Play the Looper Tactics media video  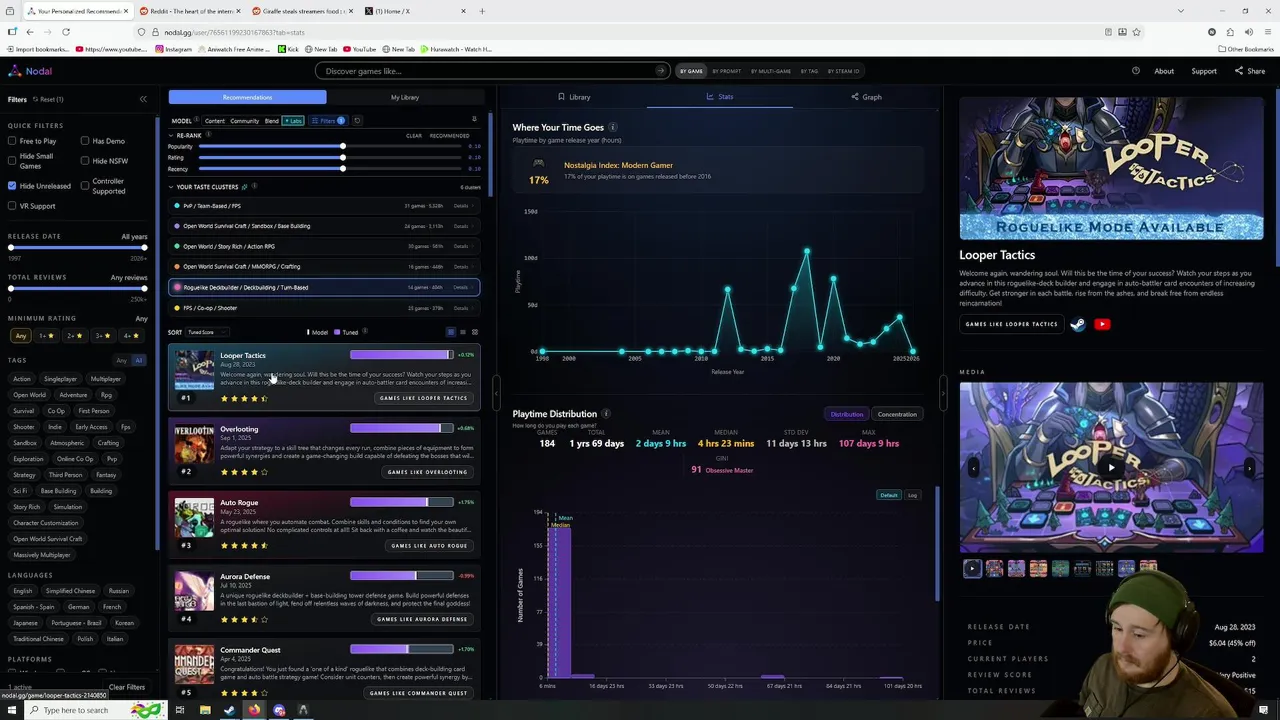tap(1111, 467)
